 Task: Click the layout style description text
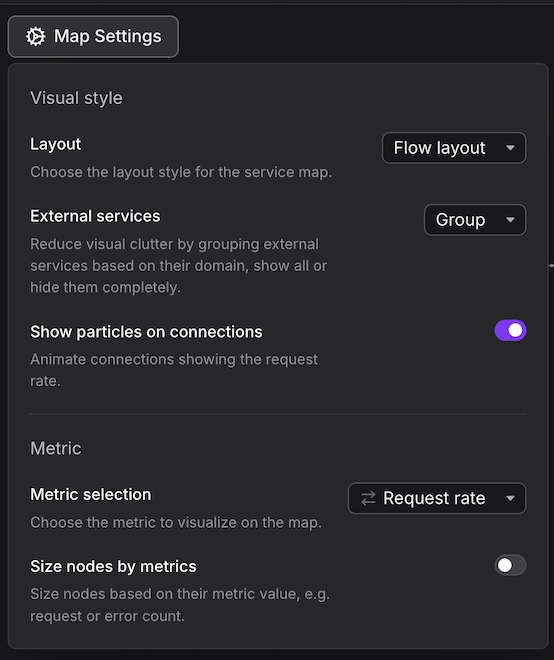(181, 172)
